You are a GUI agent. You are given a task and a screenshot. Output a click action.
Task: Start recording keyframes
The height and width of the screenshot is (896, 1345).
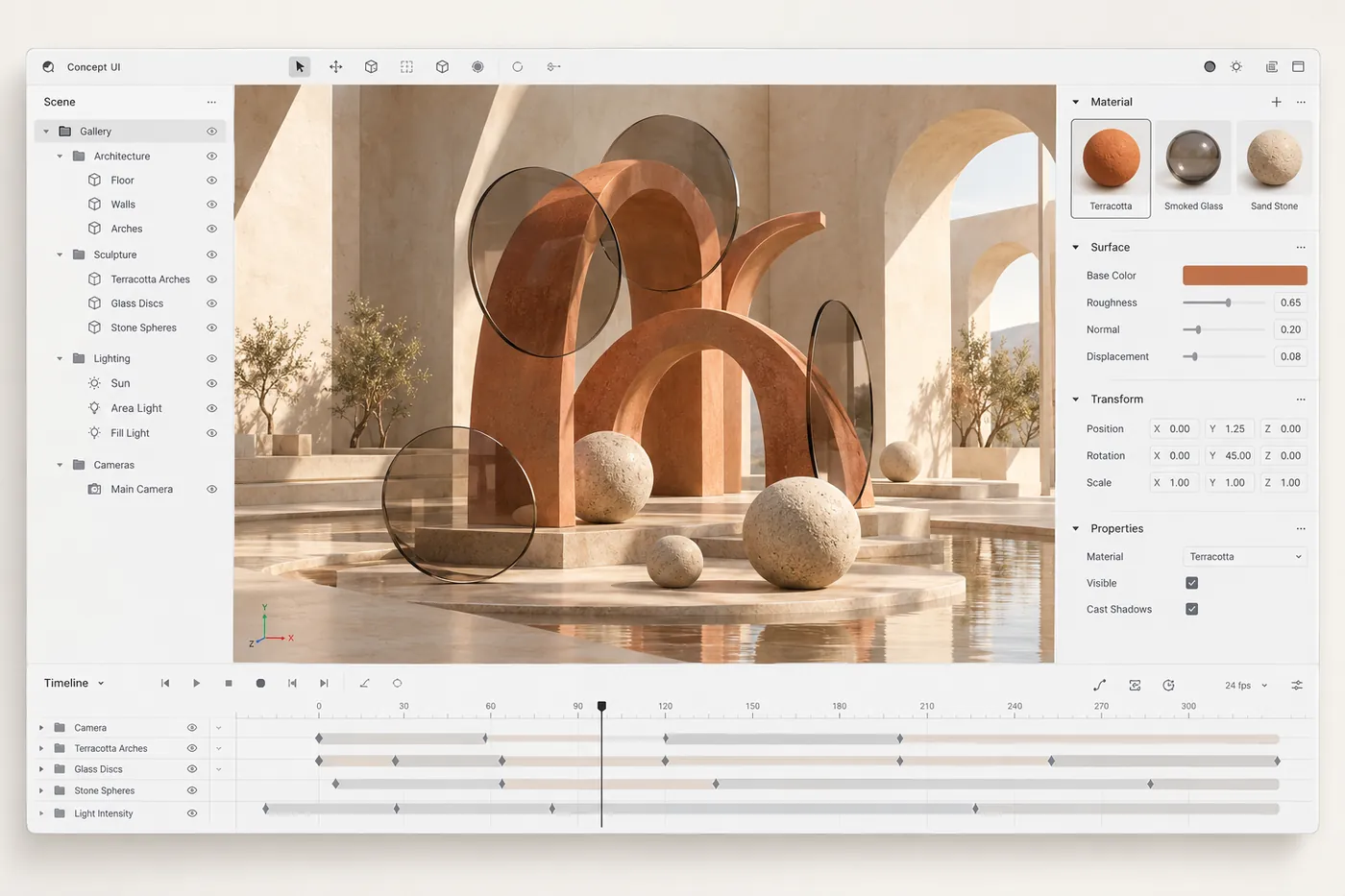[x=260, y=683]
